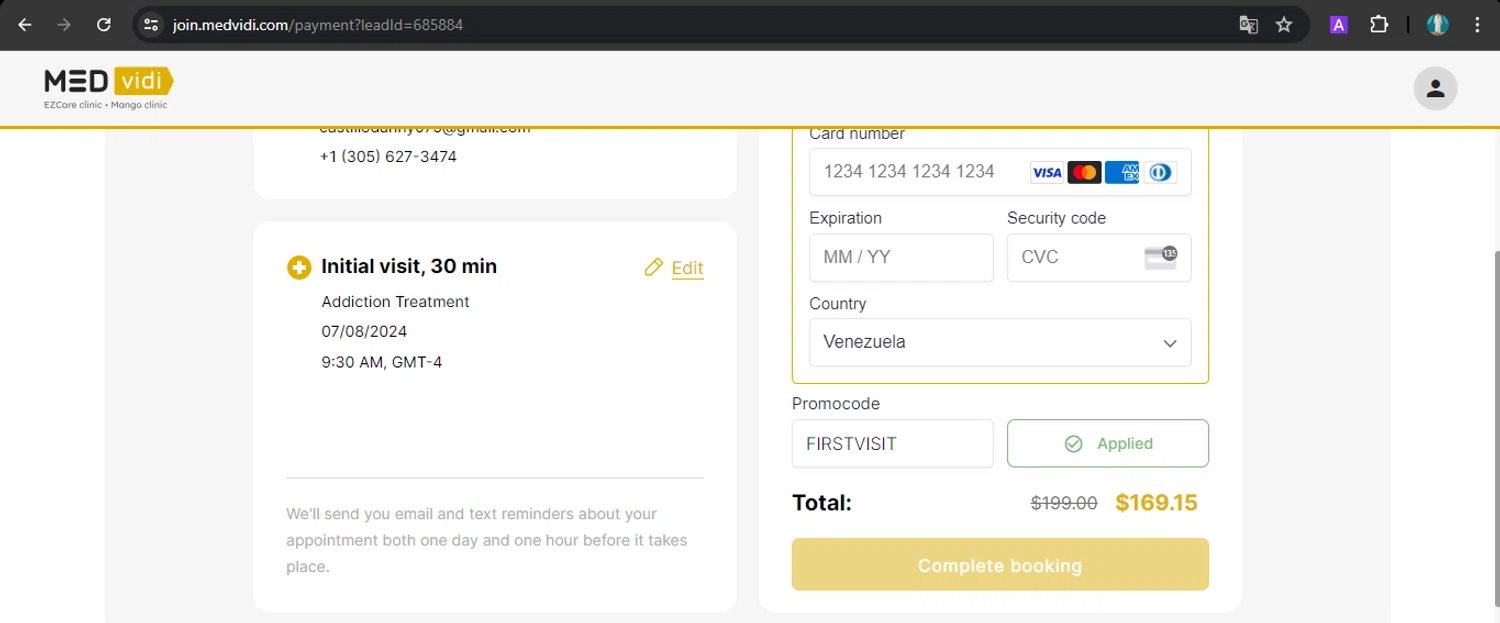1500x623 pixels.
Task: Click the pencil icon next to Edit
Action: click(x=654, y=267)
